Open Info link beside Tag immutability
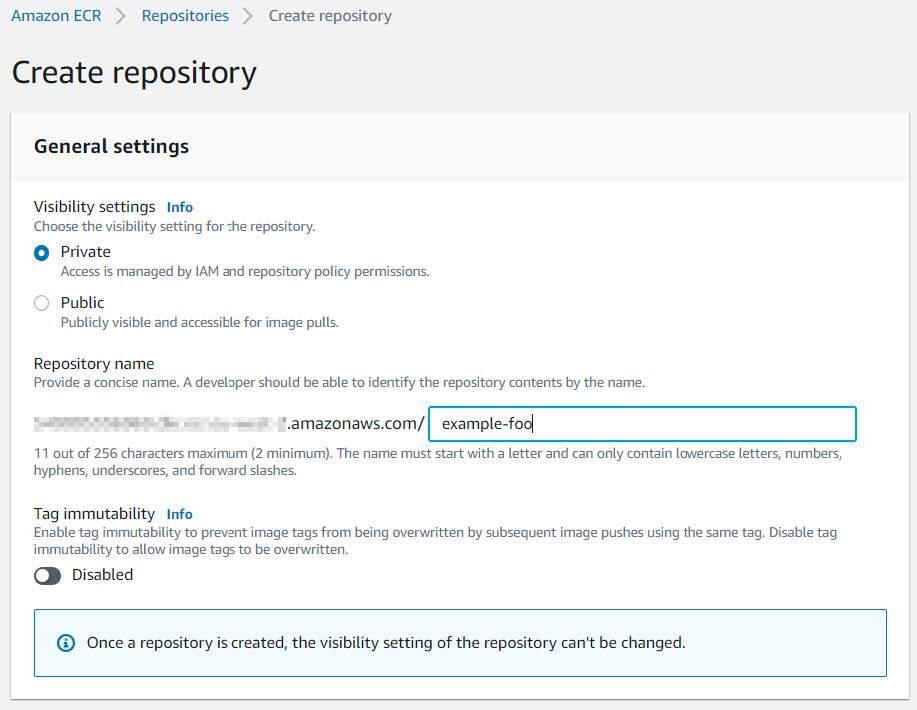 [x=180, y=514]
